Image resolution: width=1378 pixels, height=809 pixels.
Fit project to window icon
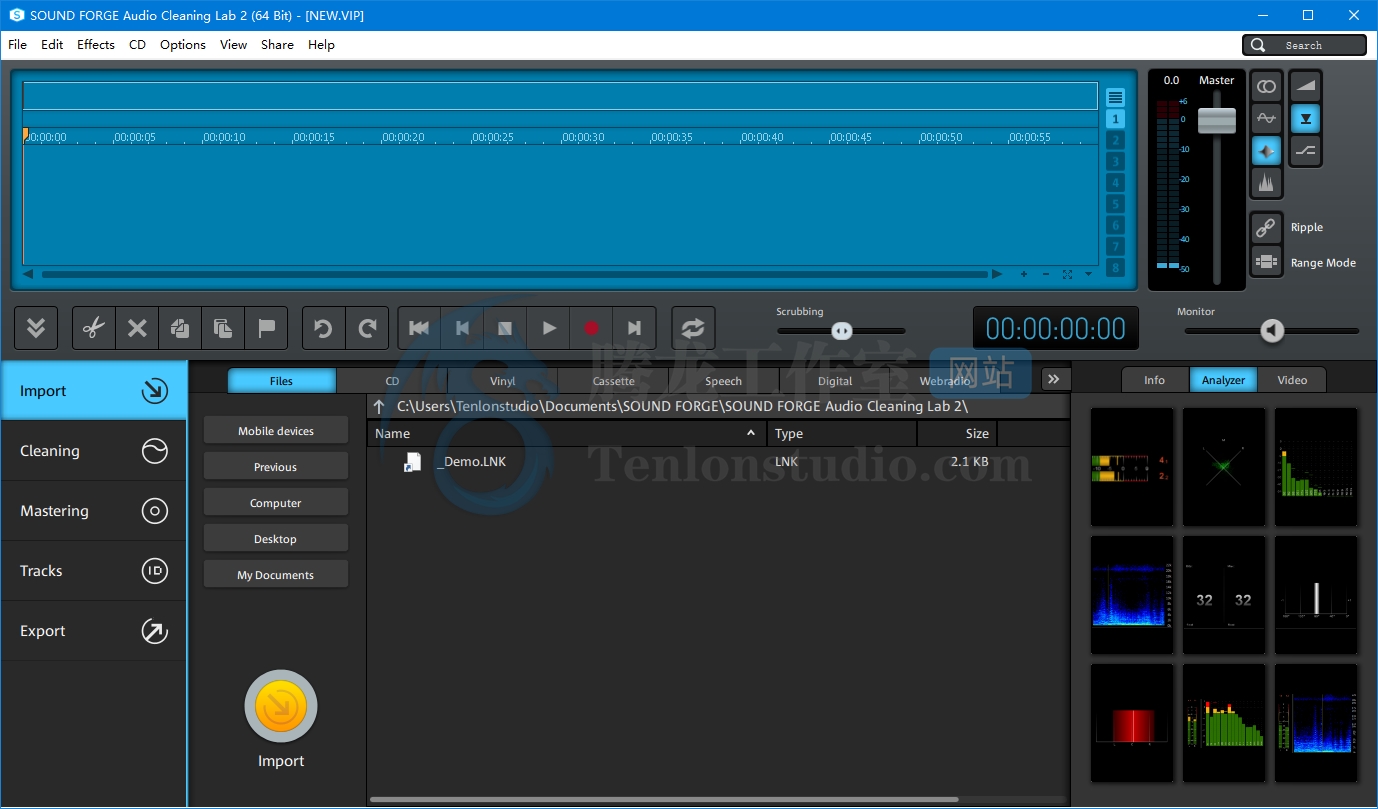tap(1067, 274)
